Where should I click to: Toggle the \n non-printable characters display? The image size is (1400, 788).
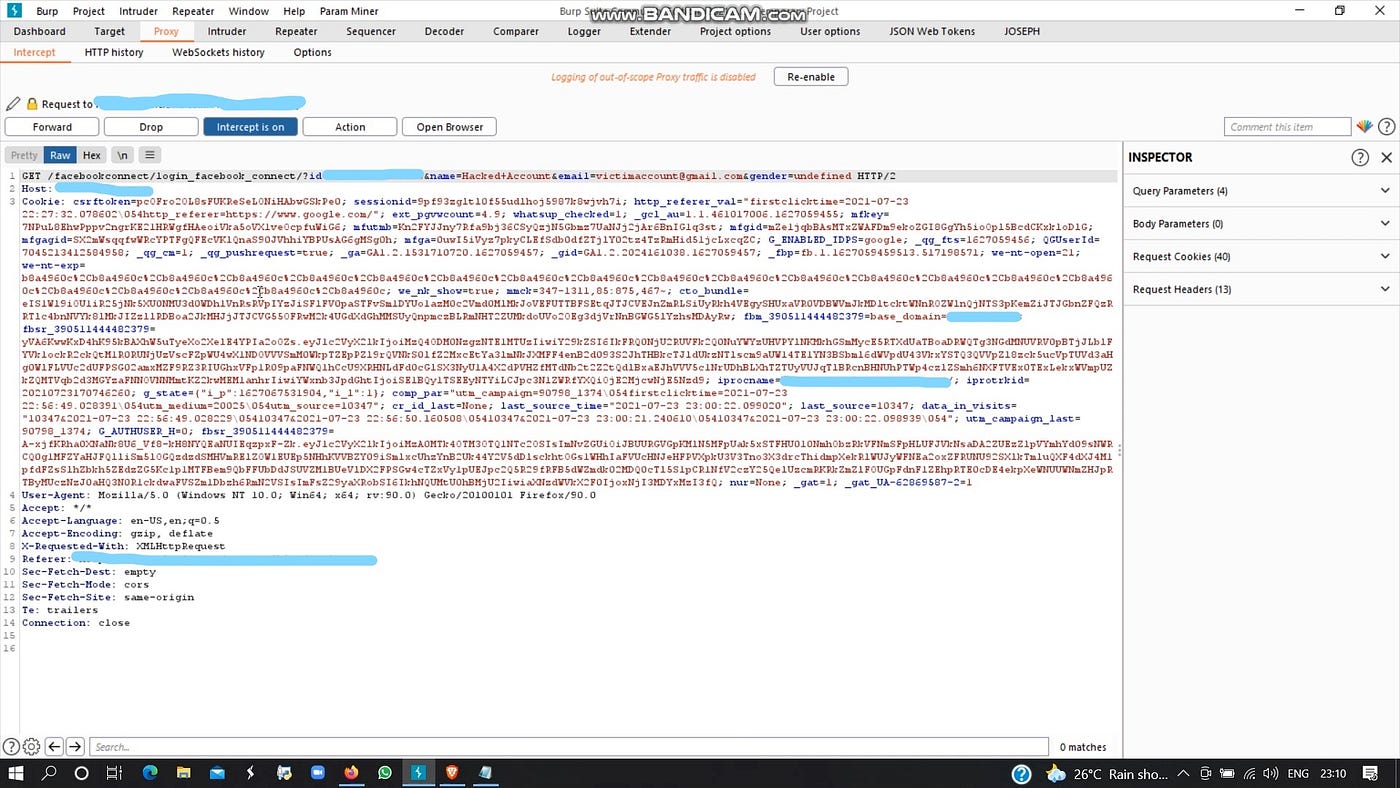coord(122,155)
